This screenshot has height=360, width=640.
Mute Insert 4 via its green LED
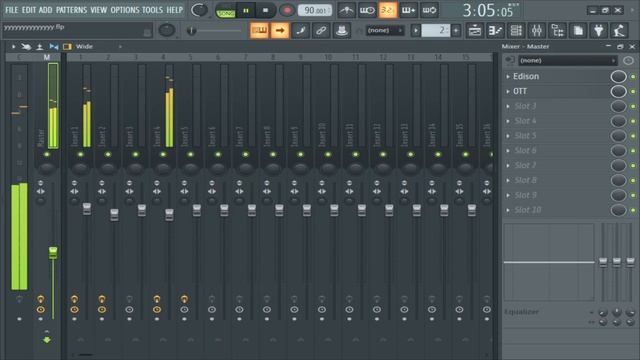(x=163, y=155)
